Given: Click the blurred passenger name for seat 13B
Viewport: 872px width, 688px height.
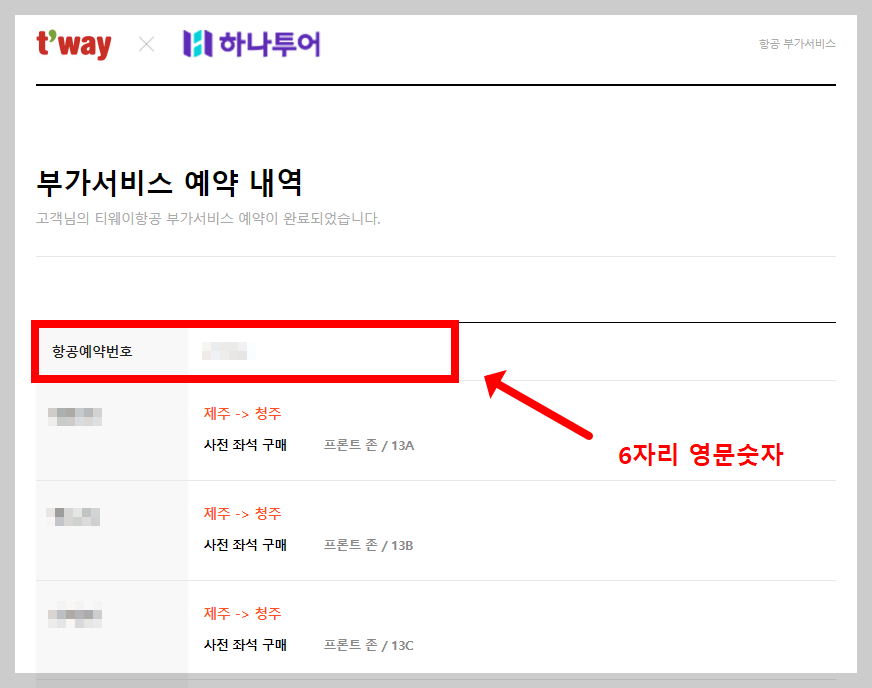Looking at the screenshot, I should coord(73,517).
